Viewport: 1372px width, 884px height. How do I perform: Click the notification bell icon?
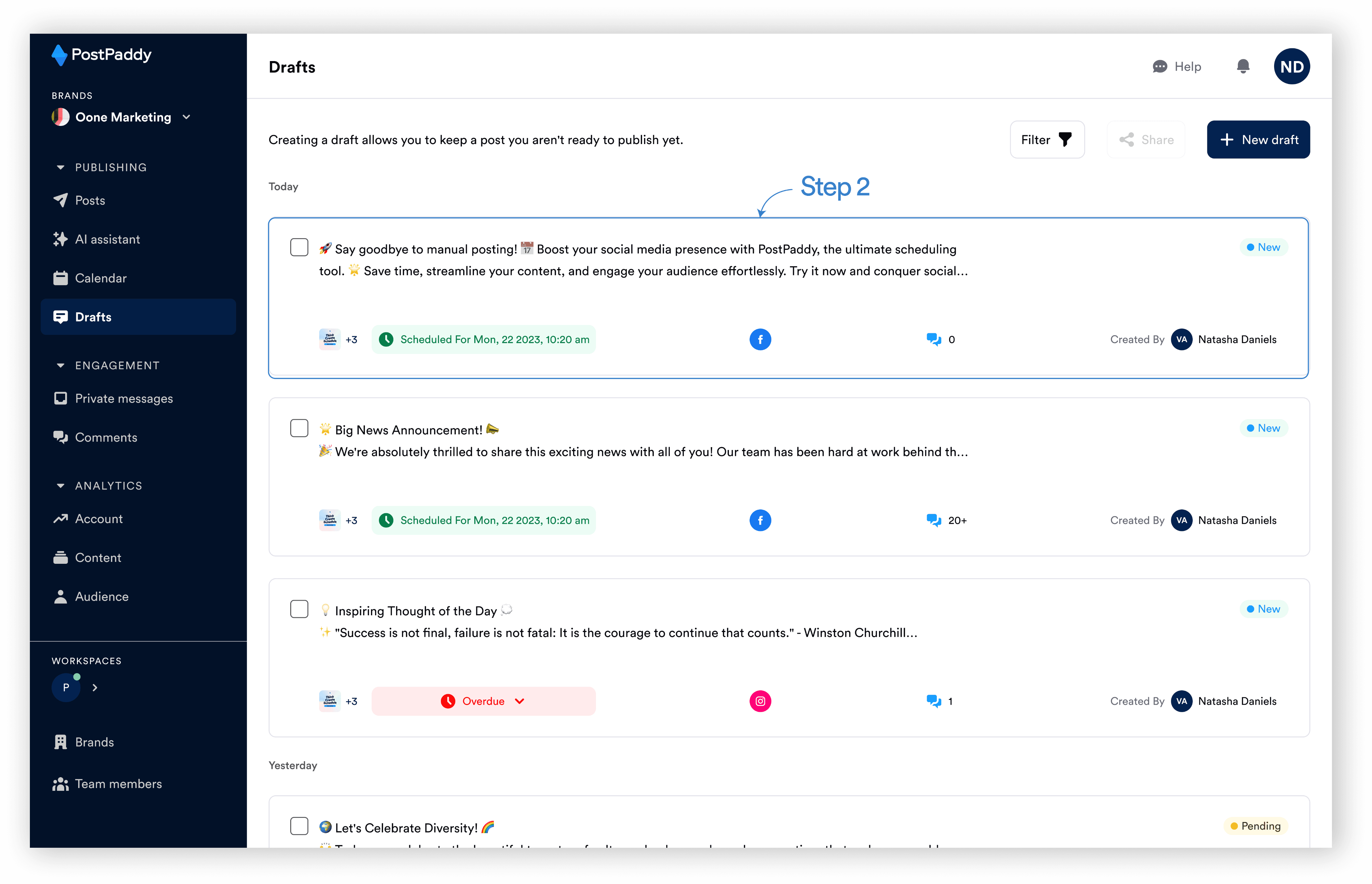point(1242,66)
